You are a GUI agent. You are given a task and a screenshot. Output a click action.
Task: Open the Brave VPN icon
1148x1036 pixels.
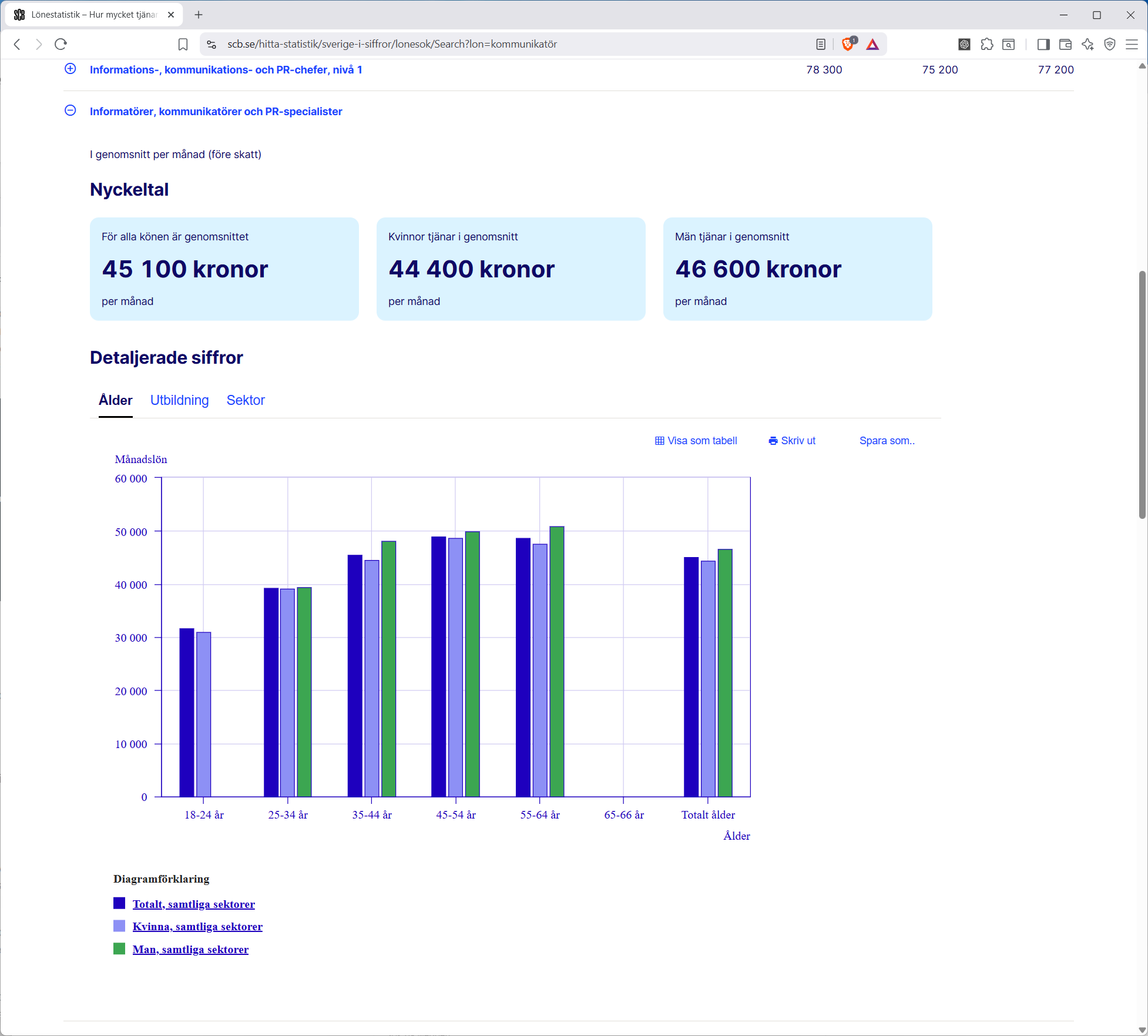click(x=1109, y=44)
